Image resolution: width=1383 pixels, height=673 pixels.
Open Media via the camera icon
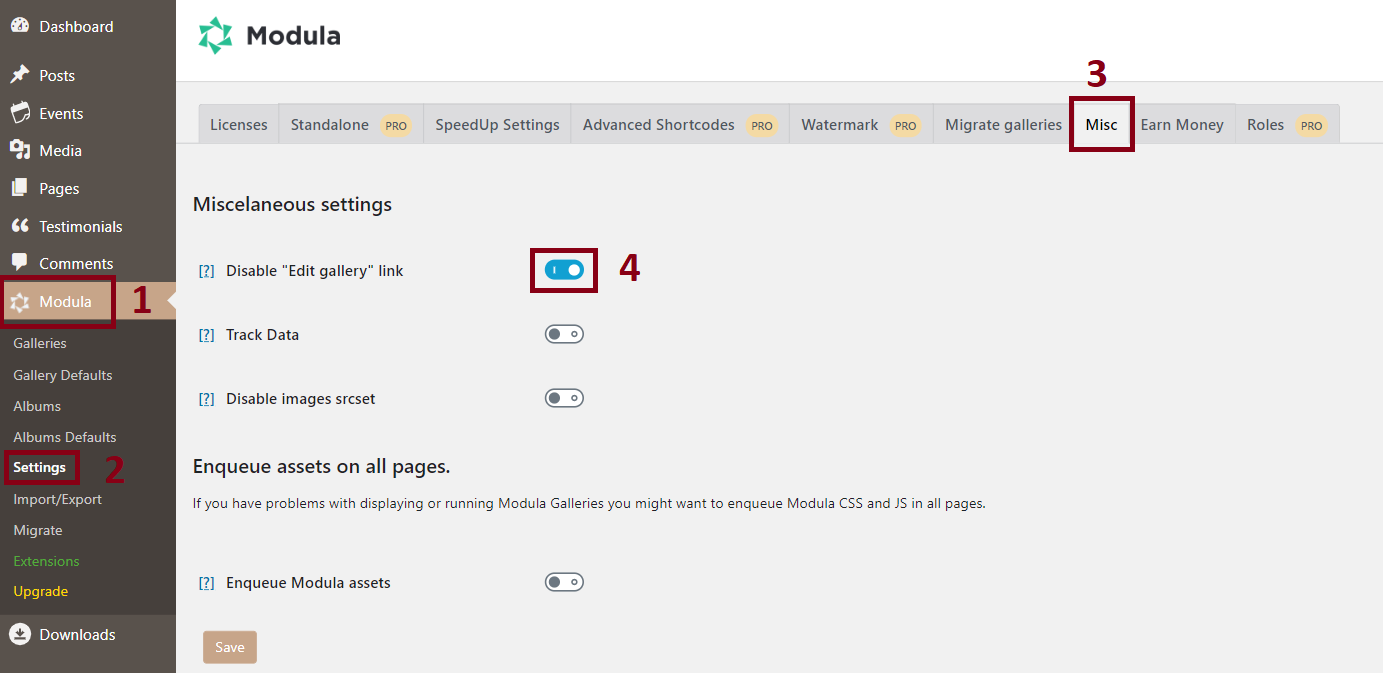coord(20,150)
